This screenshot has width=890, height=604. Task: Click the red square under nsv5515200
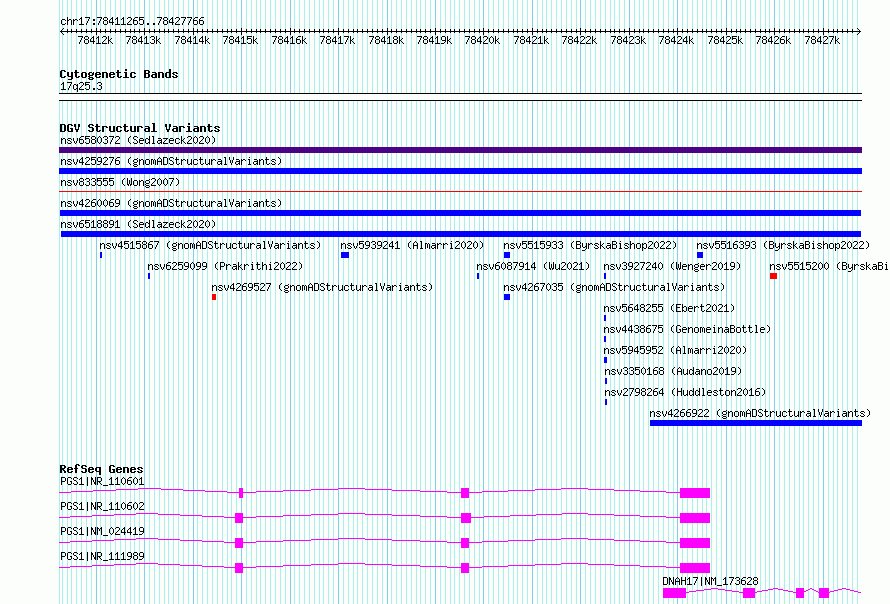pyautogui.click(x=773, y=276)
